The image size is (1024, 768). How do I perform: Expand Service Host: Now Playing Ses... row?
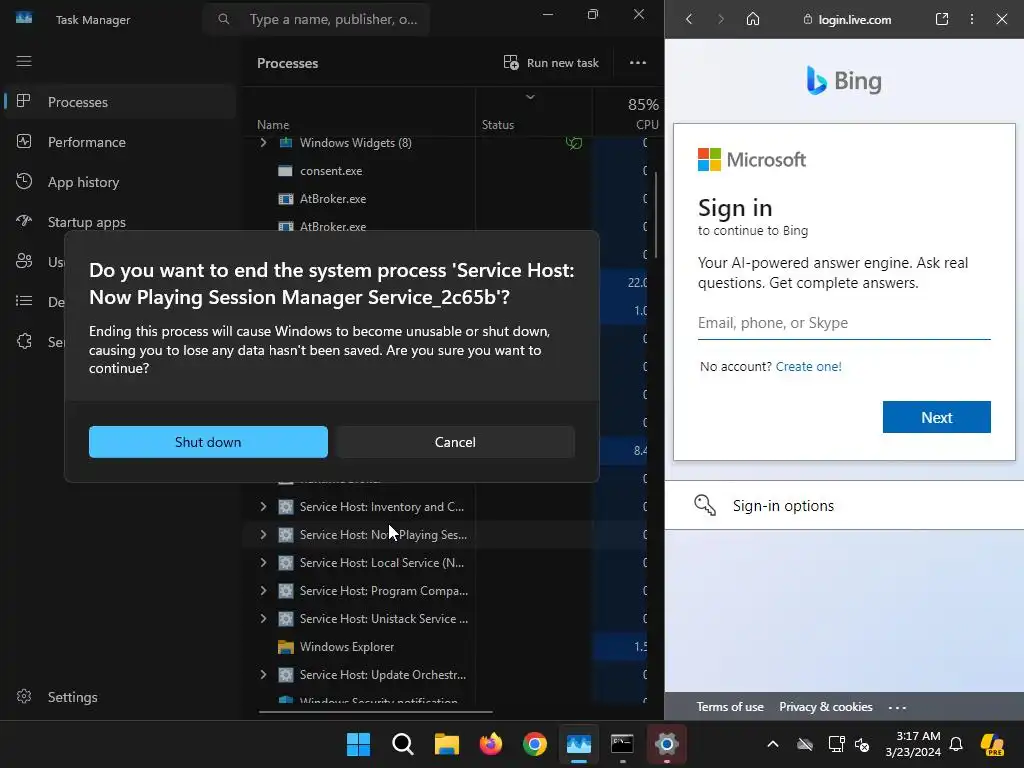pos(263,535)
